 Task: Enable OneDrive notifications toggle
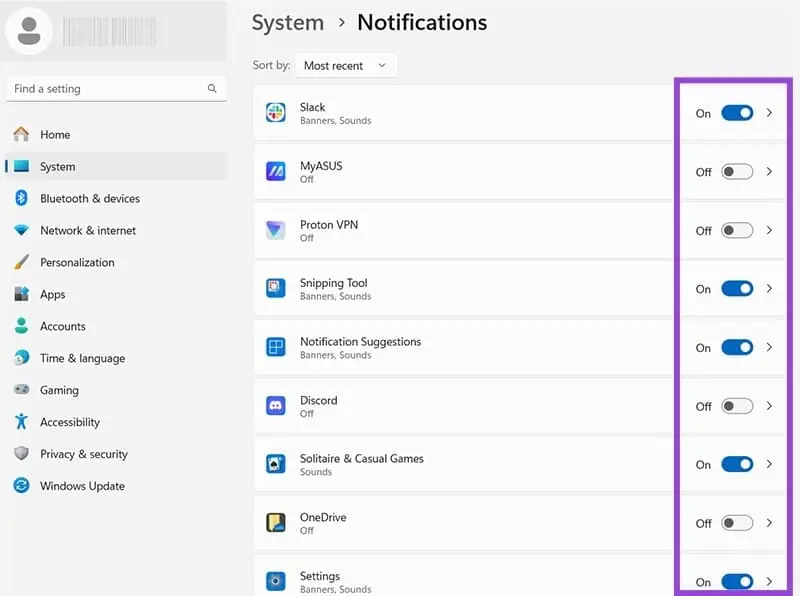[x=737, y=523]
